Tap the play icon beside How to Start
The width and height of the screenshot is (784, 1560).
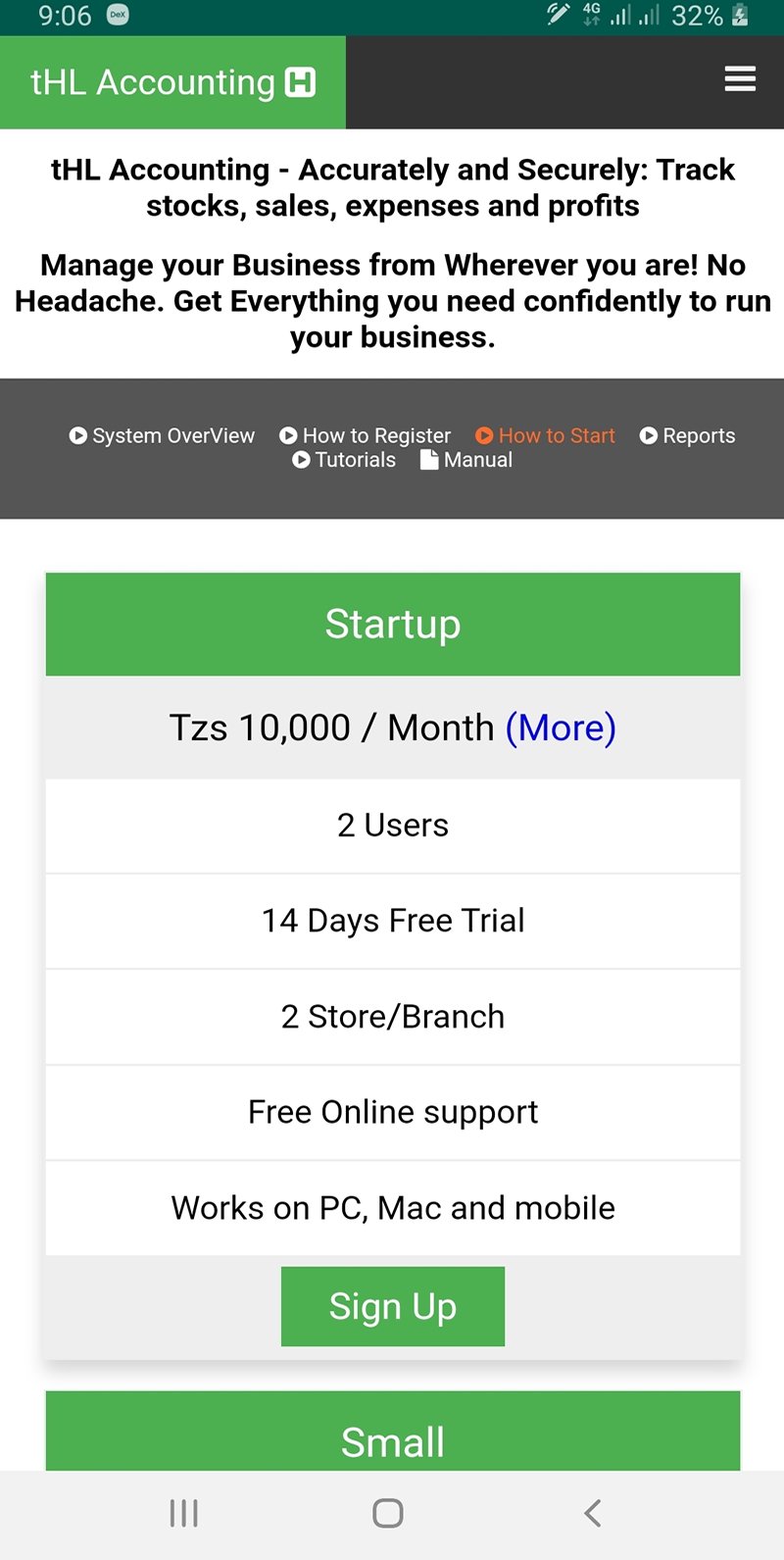pyautogui.click(x=484, y=435)
